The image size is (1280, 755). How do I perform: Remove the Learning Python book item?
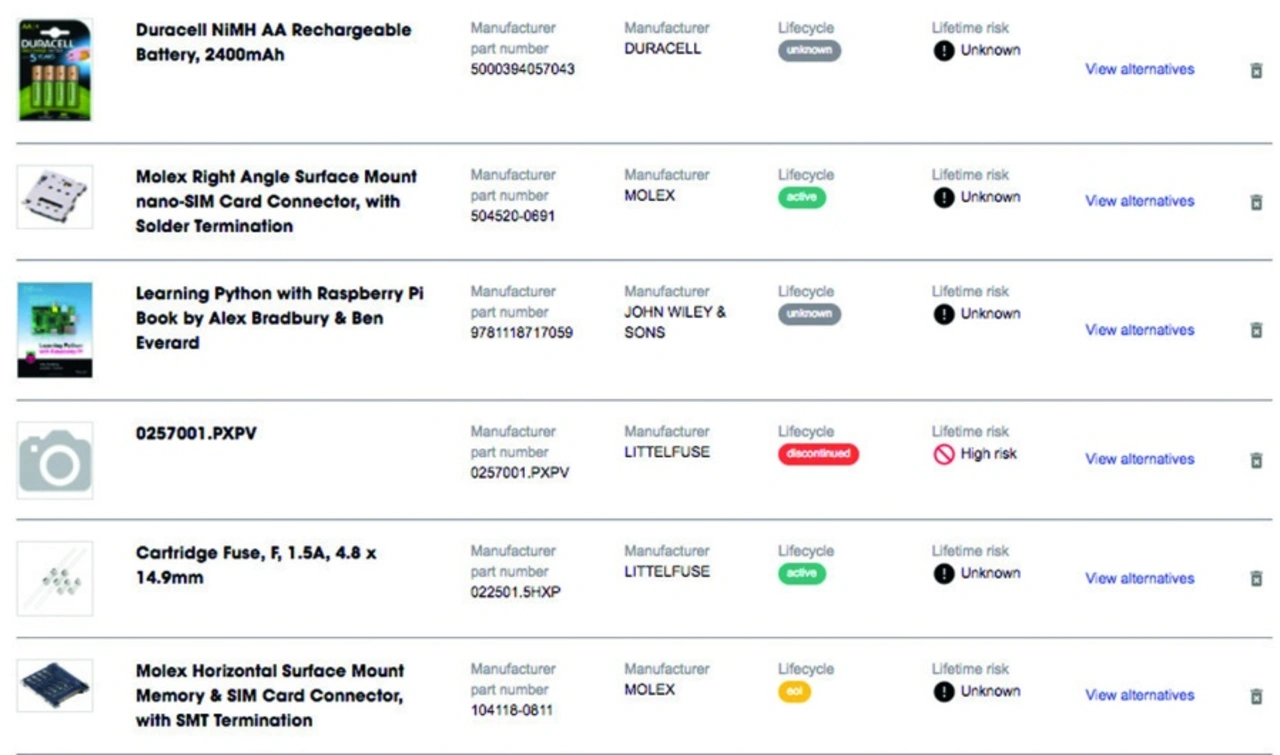[x=1257, y=330]
